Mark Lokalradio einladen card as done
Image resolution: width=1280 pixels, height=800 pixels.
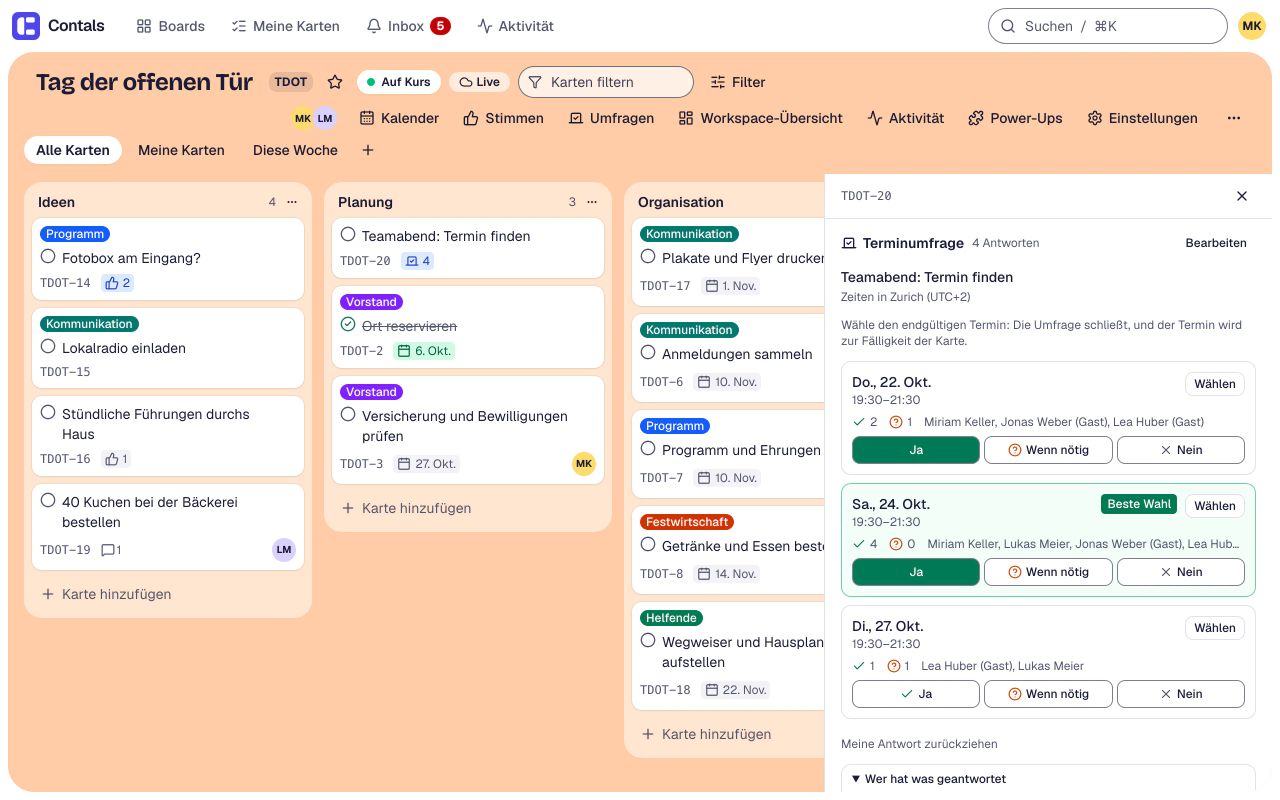pos(48,347)
